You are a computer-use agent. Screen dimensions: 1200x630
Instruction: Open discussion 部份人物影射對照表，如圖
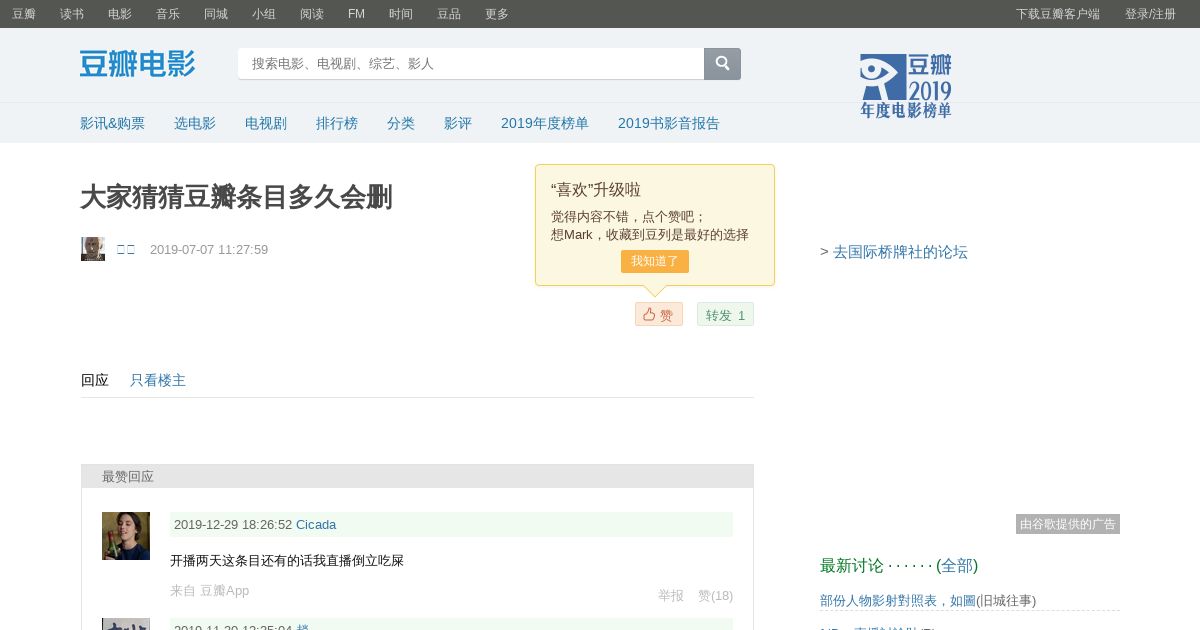tap(898, 600)
